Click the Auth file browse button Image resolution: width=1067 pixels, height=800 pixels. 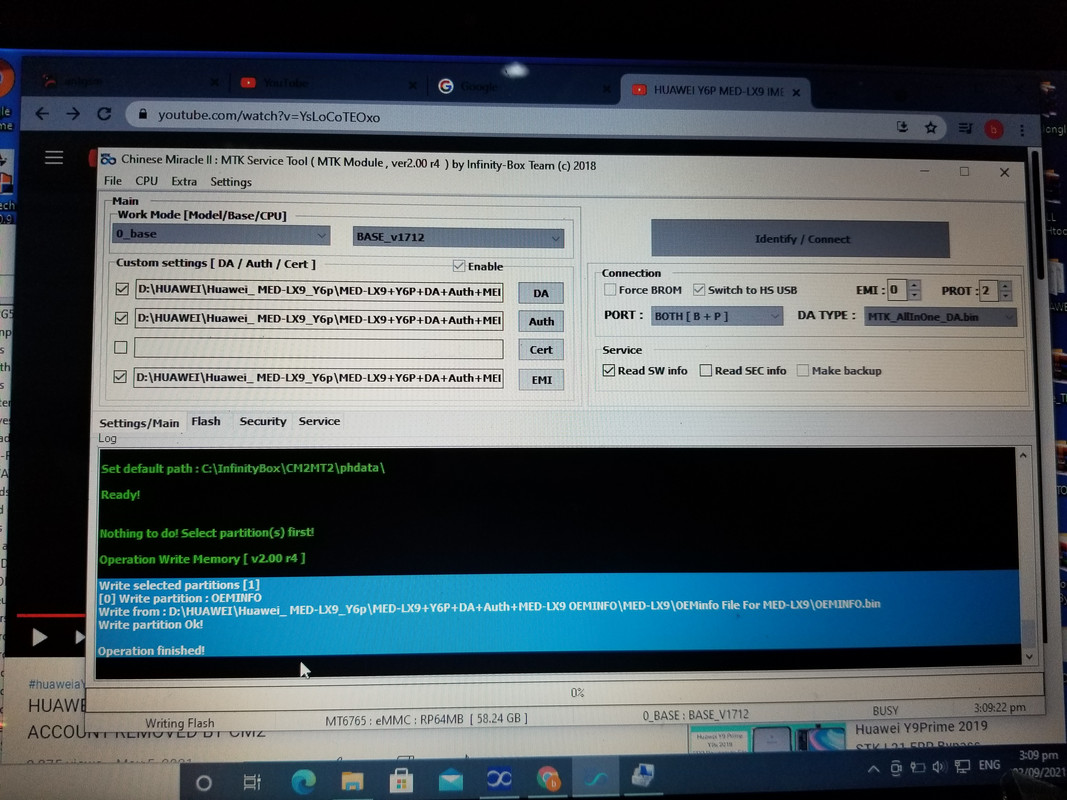click(541, 321)
